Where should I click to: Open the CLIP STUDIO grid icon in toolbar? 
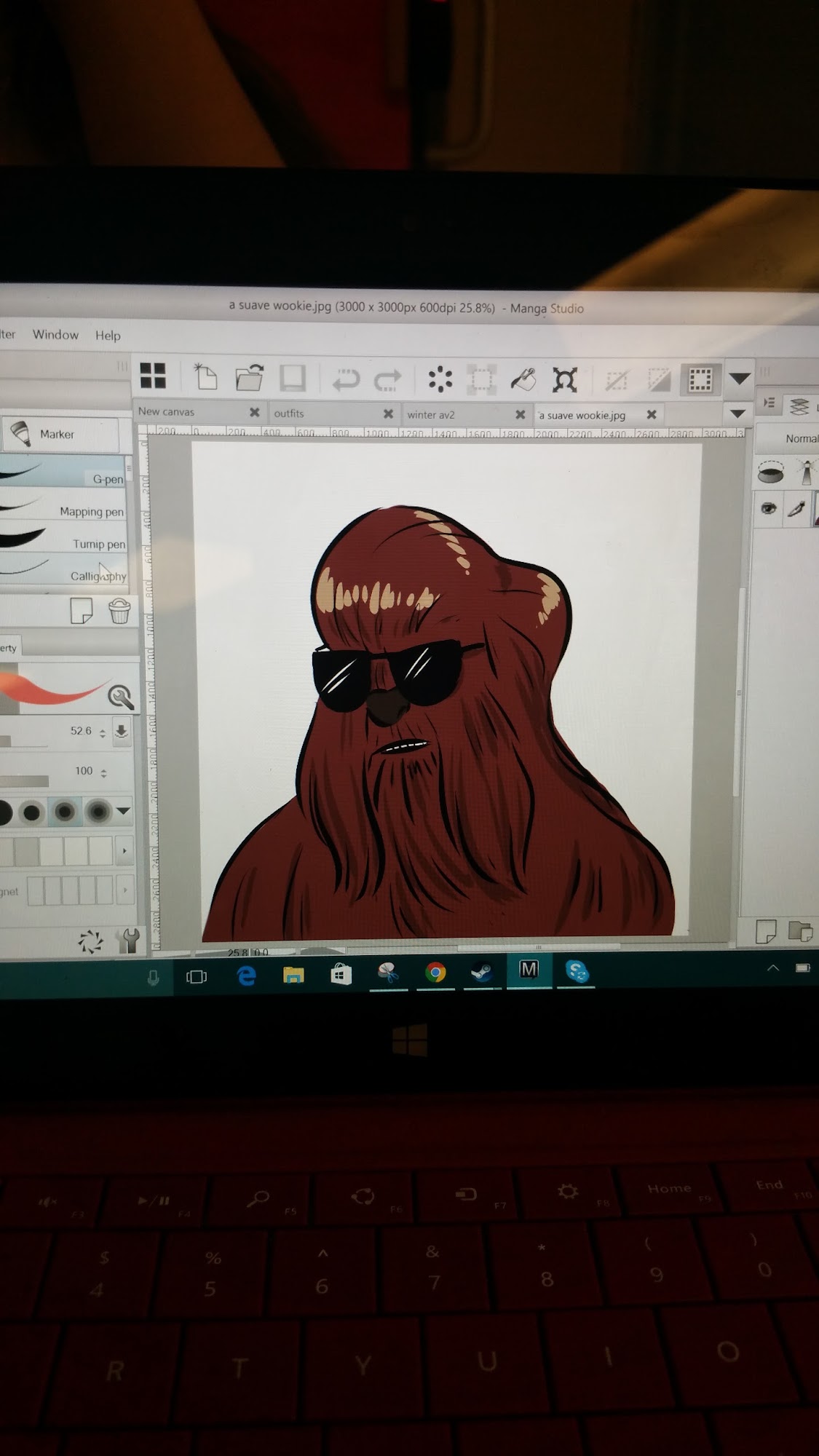[153, 376]
